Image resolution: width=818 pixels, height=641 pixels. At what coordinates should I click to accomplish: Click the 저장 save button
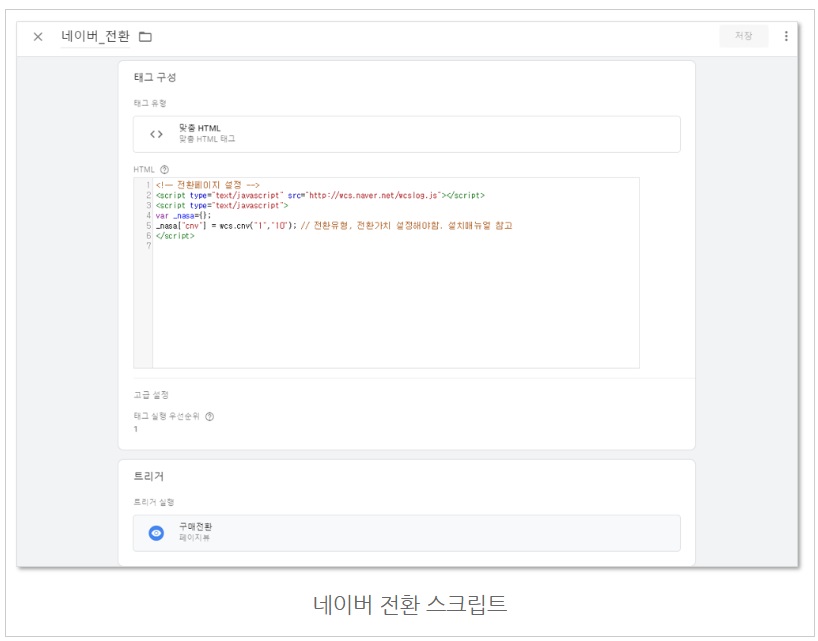(743, 36)
